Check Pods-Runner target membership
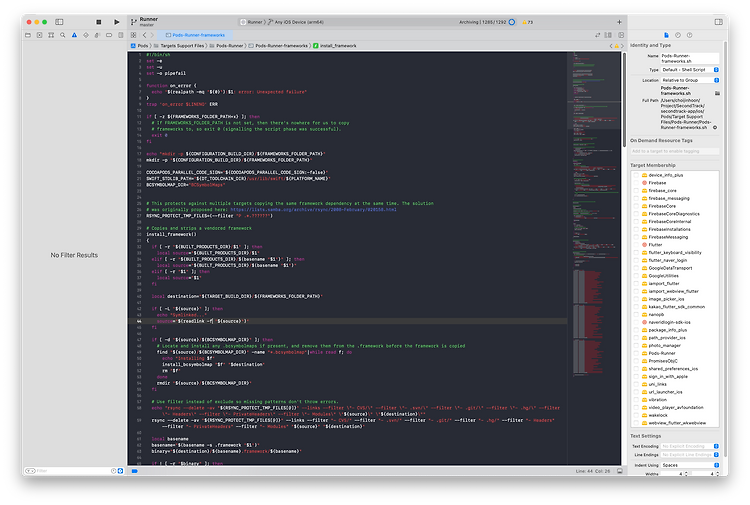Viewport: 750px width, 505px height. point(636,353)
